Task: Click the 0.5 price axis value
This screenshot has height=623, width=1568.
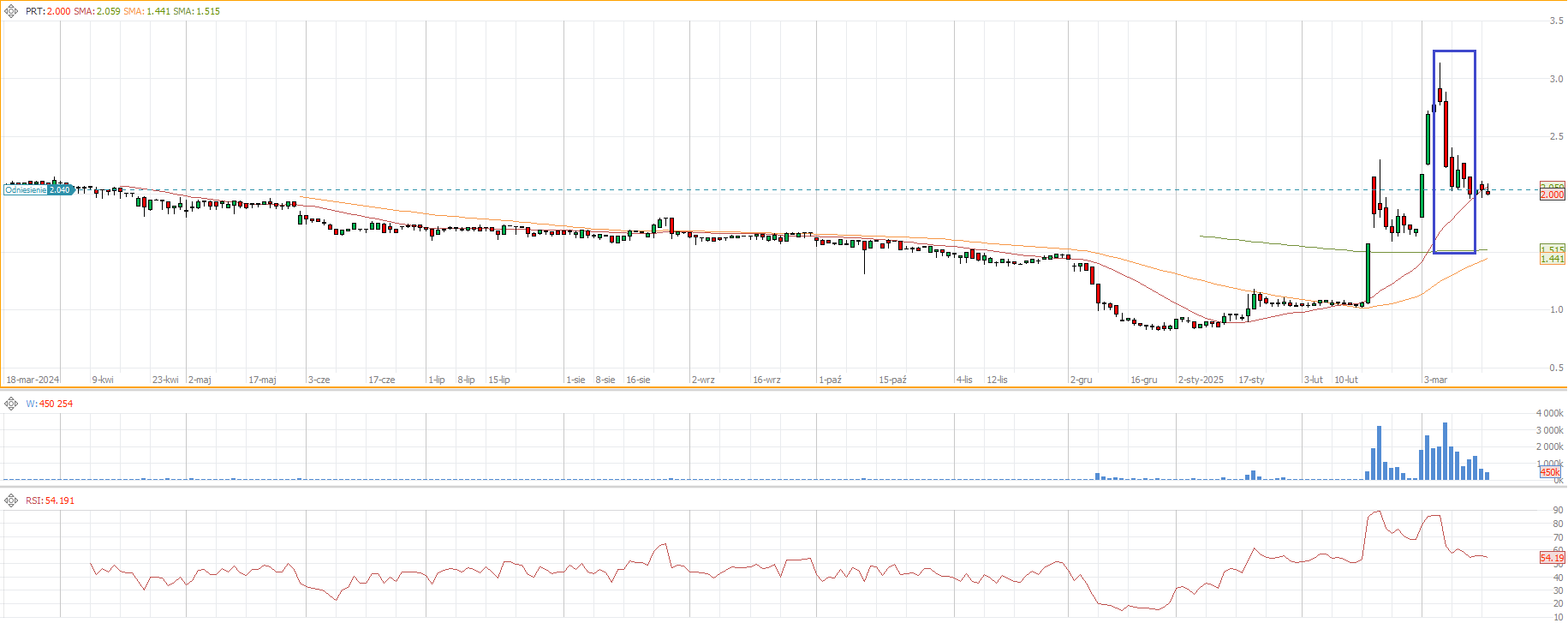Action: 1556,368
